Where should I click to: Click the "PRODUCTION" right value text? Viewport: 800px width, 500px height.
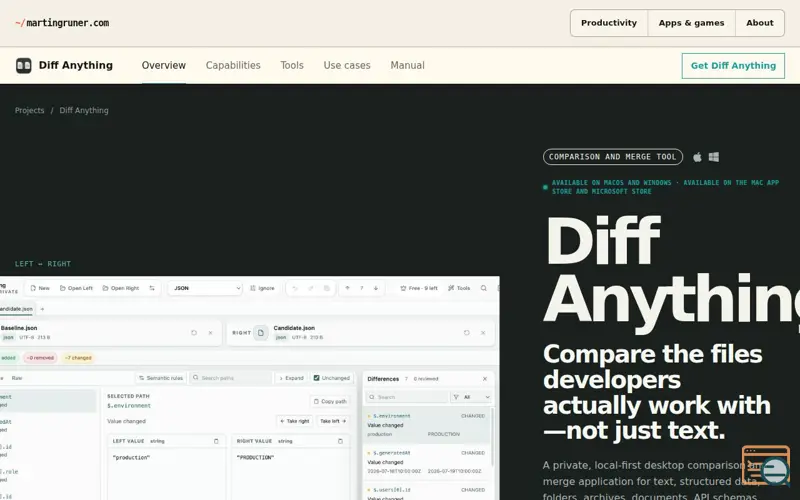256,458
